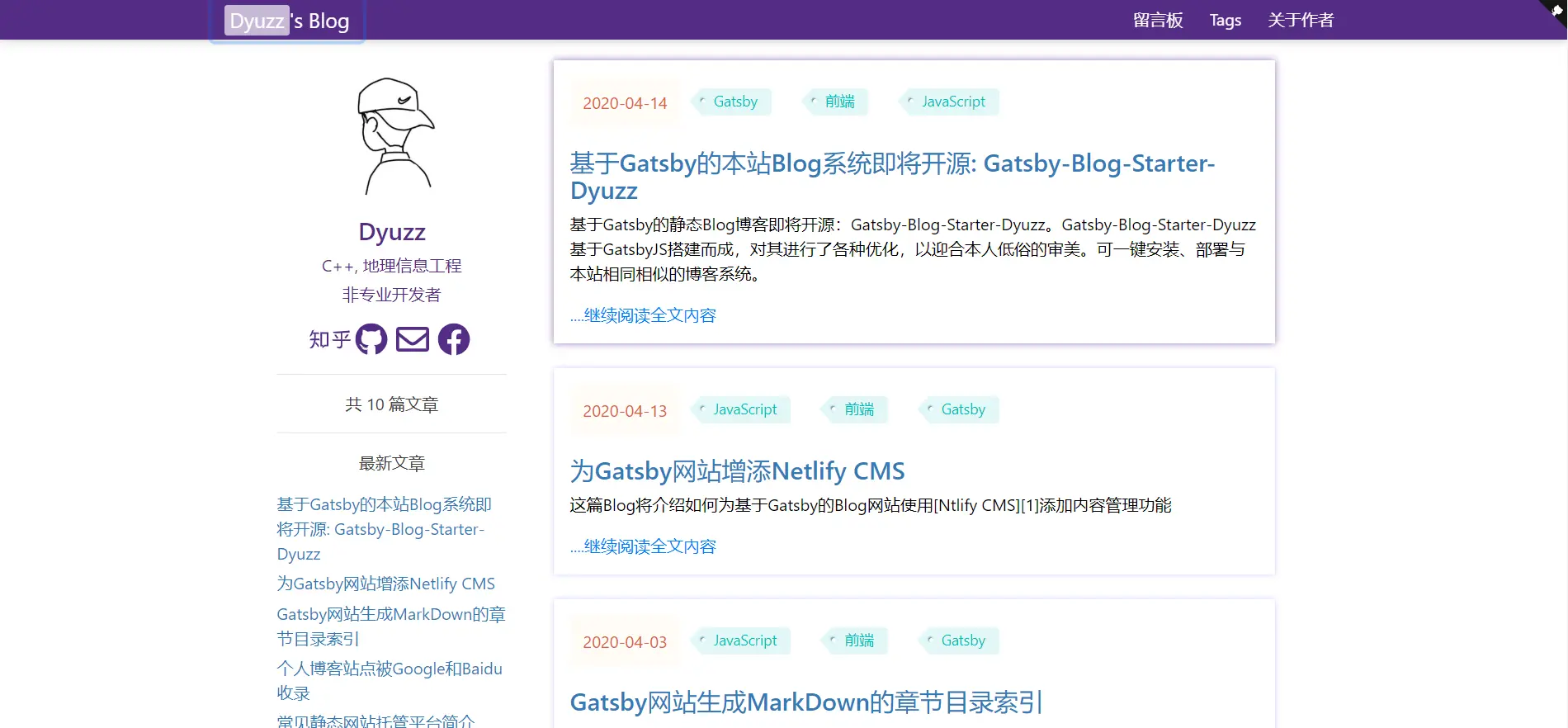Select JavaScript tag on 2020-04-13 post
1568x728 pixels.
(x=741, y=409)
